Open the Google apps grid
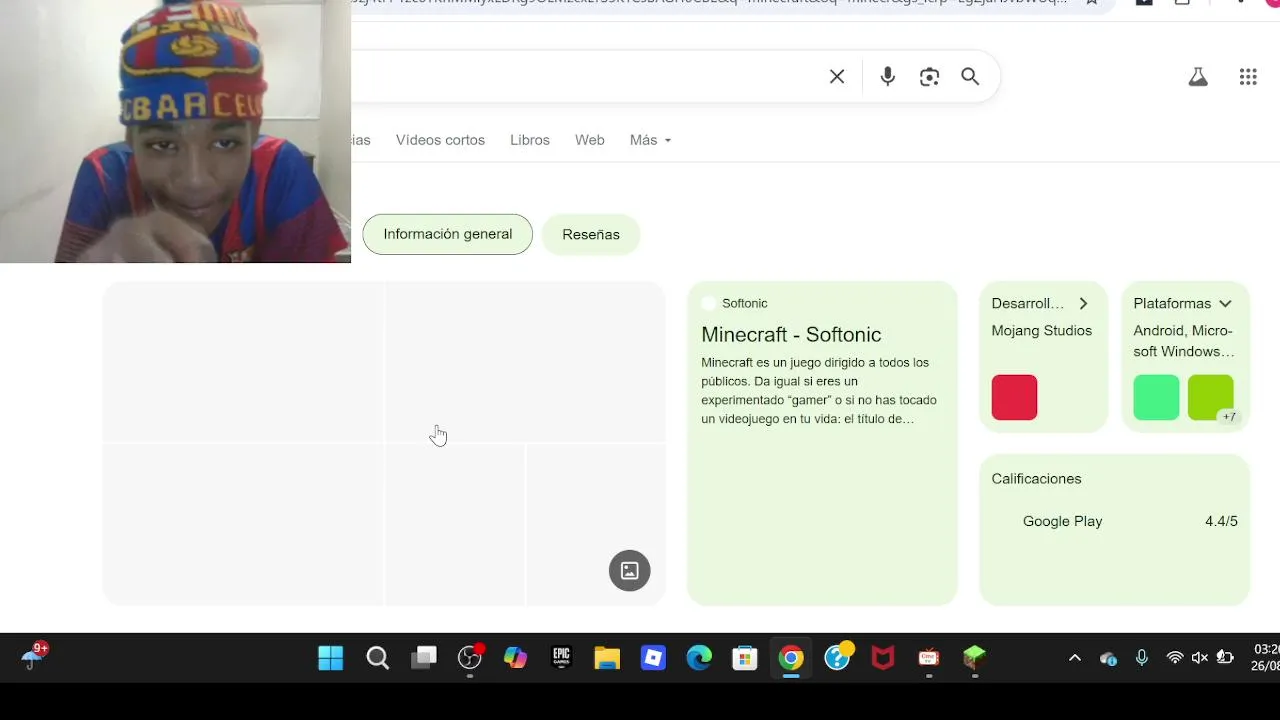This screenshot has width=1280, height=720. click(x=1248, y=77)
